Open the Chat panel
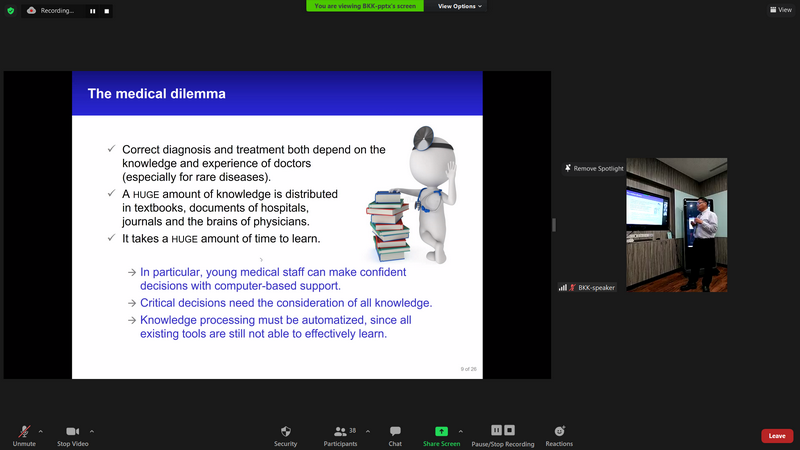This screenshot has height=450, width=800. pos(395,436)
